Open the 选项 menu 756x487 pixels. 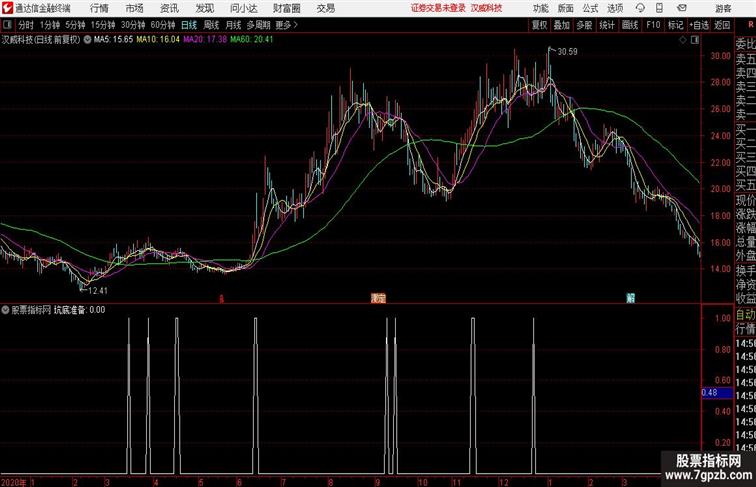pos(615,8)
